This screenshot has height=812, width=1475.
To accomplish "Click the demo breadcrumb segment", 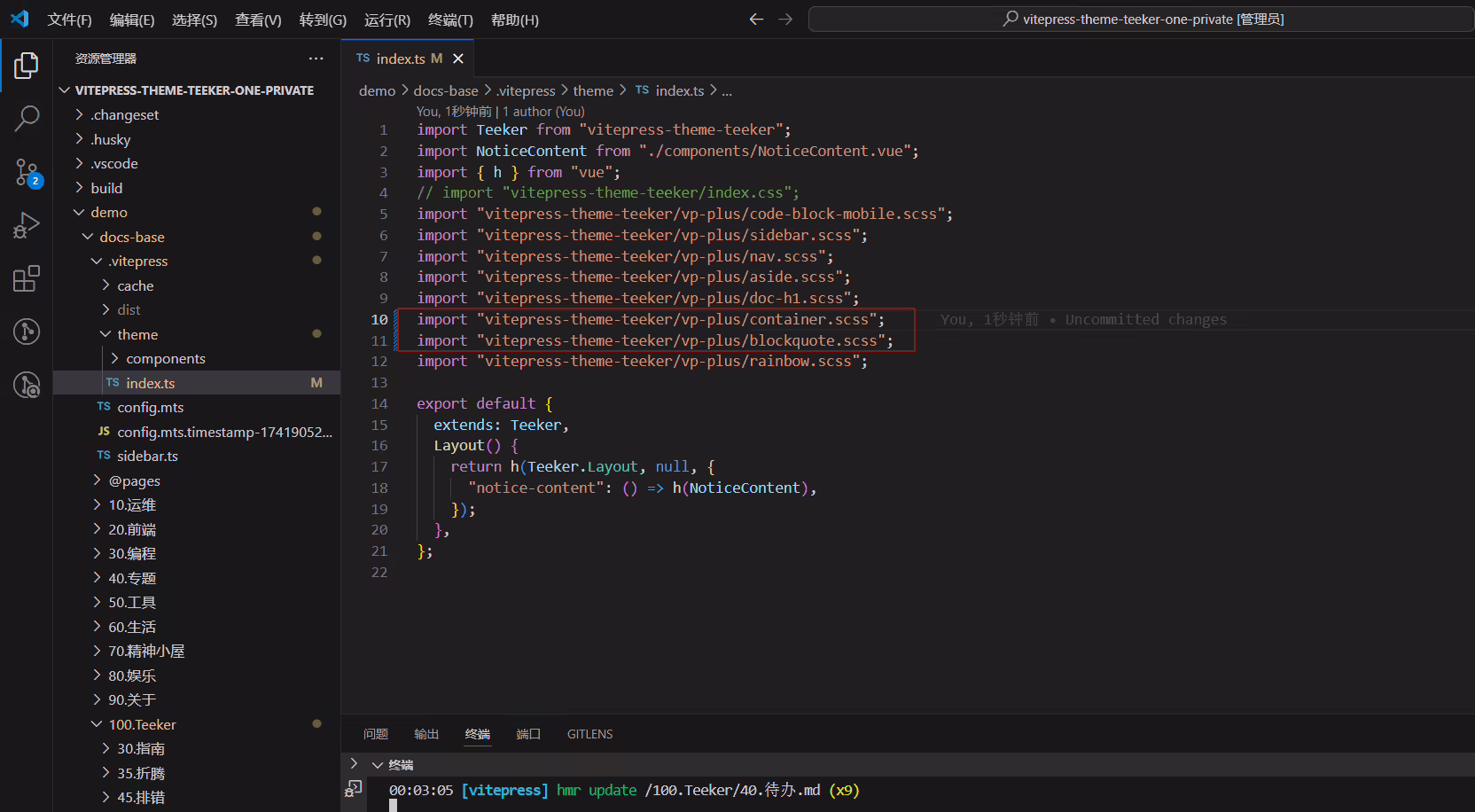I will point(377,90).
